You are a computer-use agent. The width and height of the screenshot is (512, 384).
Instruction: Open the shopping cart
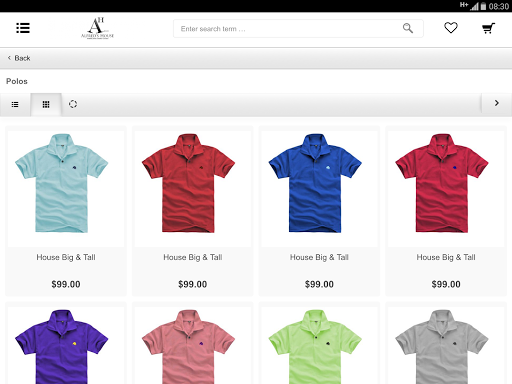(488, 28)
